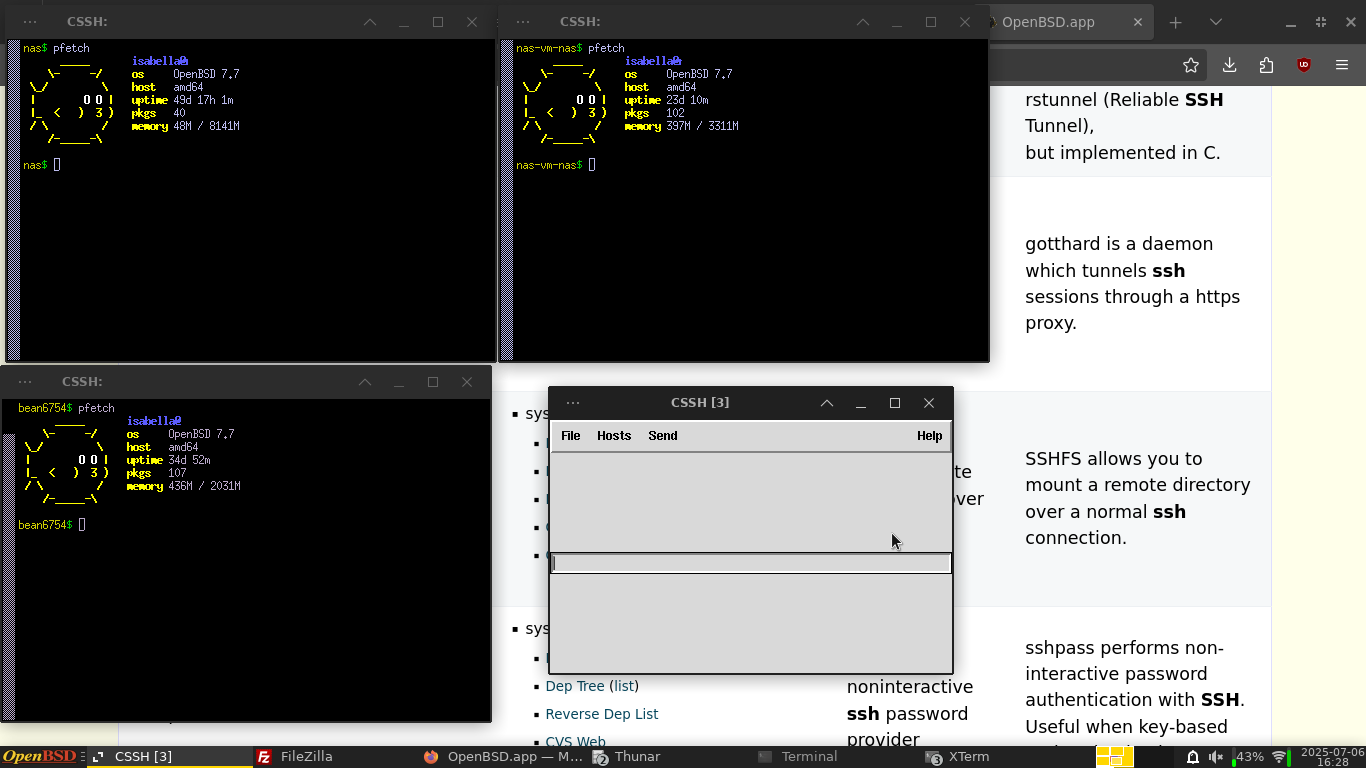Open the Hosts menu in CSSH [3]
The width and height of the screenshot is (1366, 768).
(x=614, y=436)
